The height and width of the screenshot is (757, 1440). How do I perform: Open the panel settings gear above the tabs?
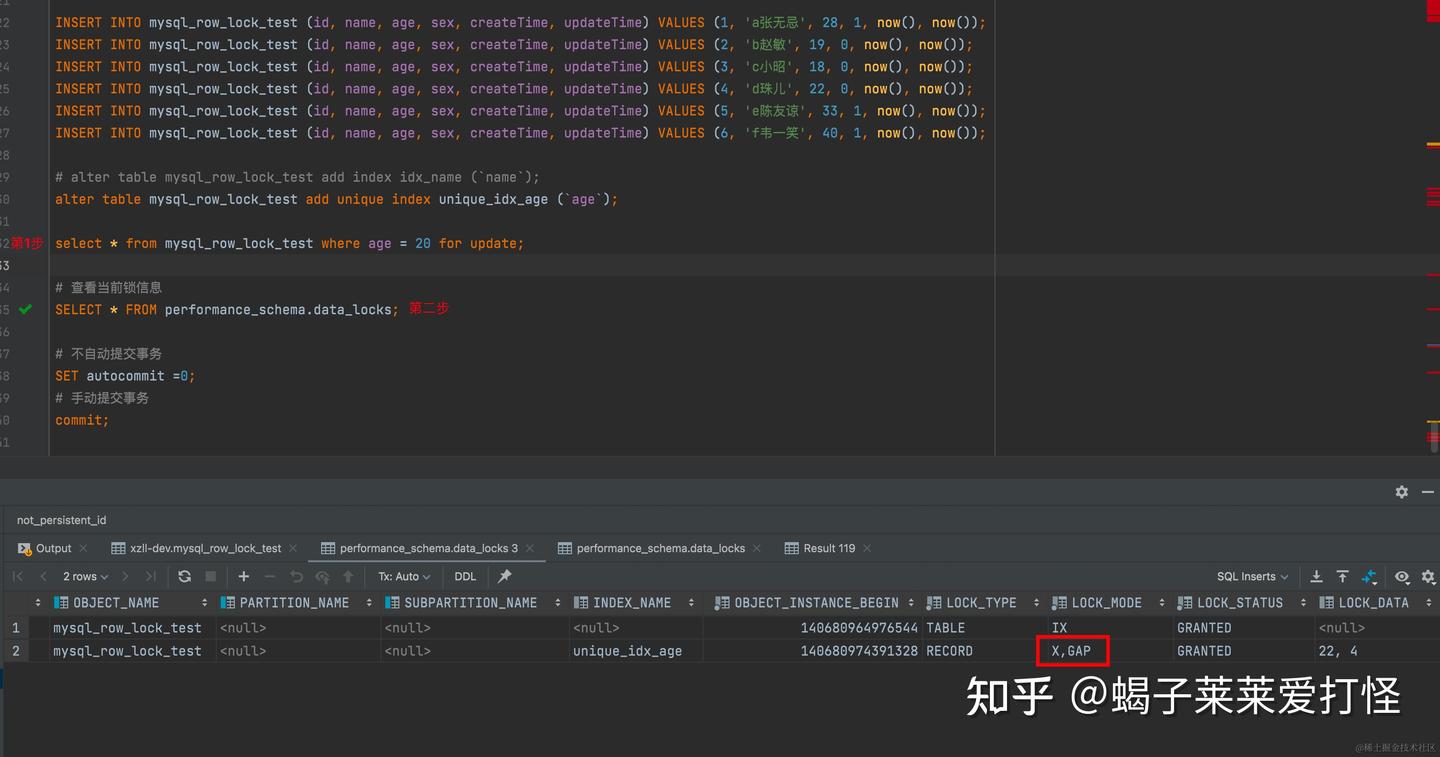pyautogui.click(x=1401, y=492)
